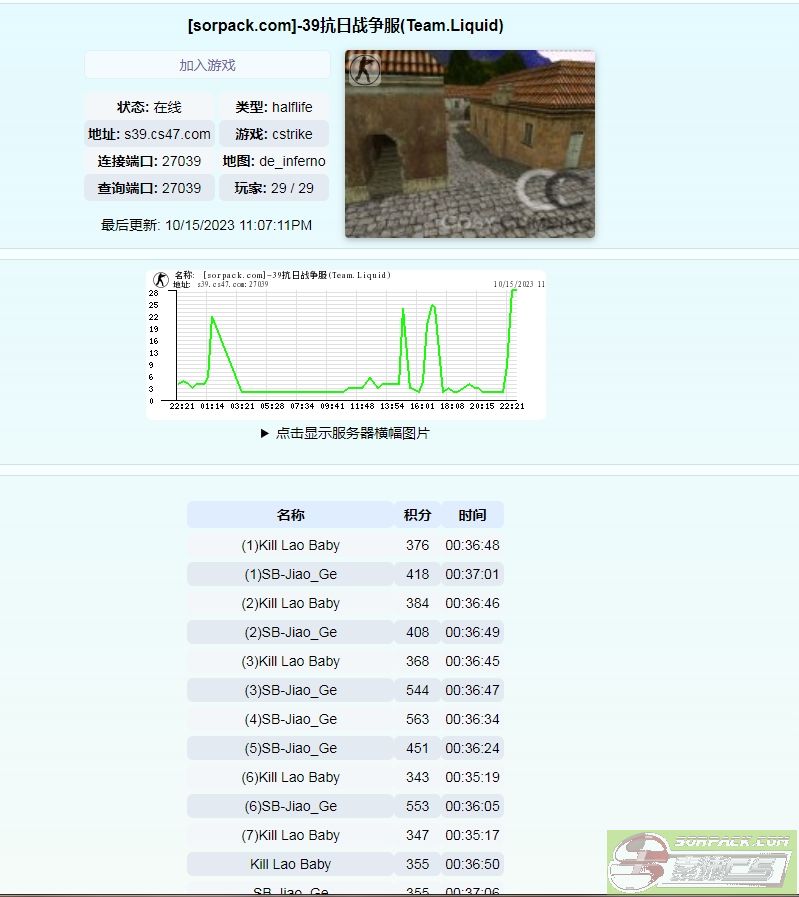Viewport: 799px width, 897px height.
Task: Select player row (1)Kill Lao Baby
Action: coord(290,545)
